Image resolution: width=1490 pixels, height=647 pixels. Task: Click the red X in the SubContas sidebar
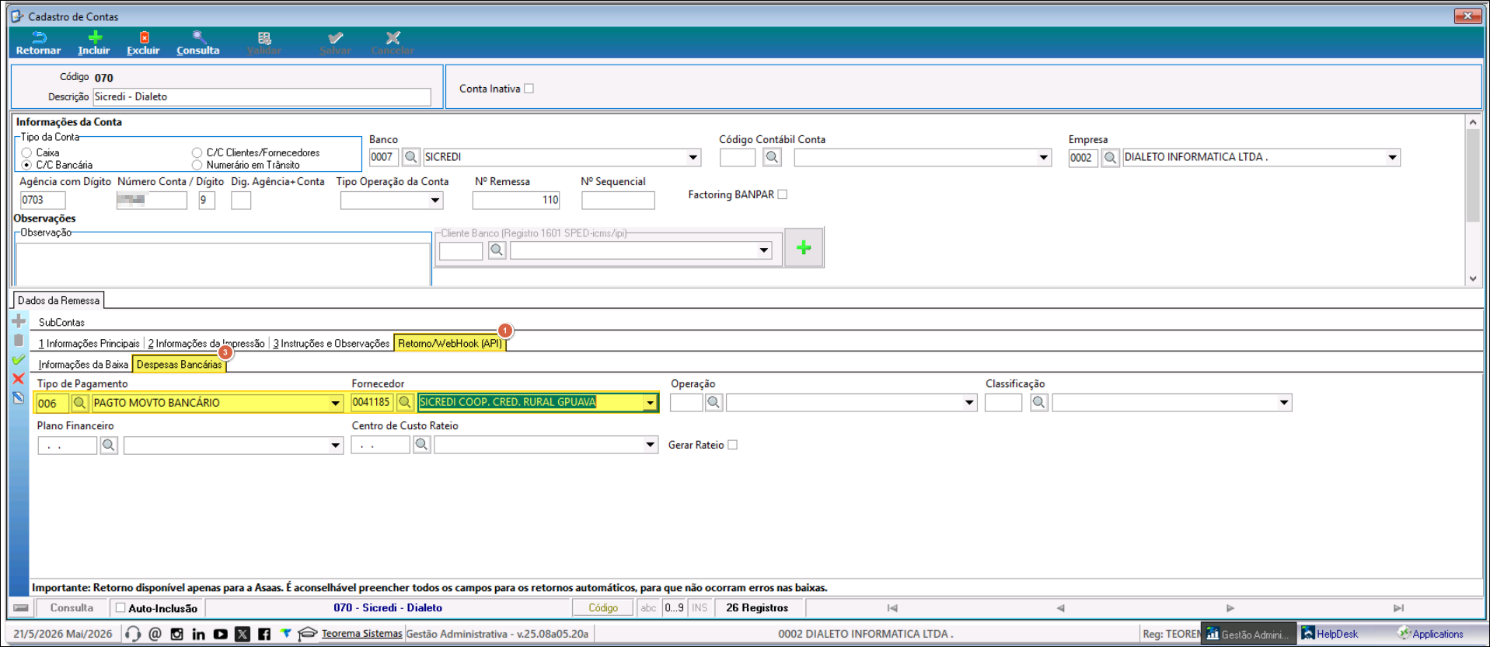[18, 378]
